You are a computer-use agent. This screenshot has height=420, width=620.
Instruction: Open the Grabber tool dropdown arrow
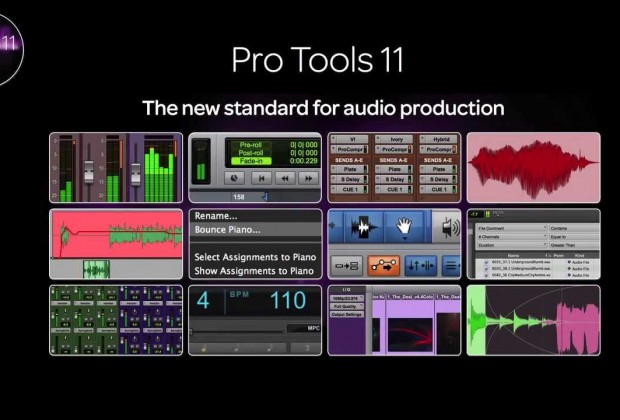coord(405,238)
